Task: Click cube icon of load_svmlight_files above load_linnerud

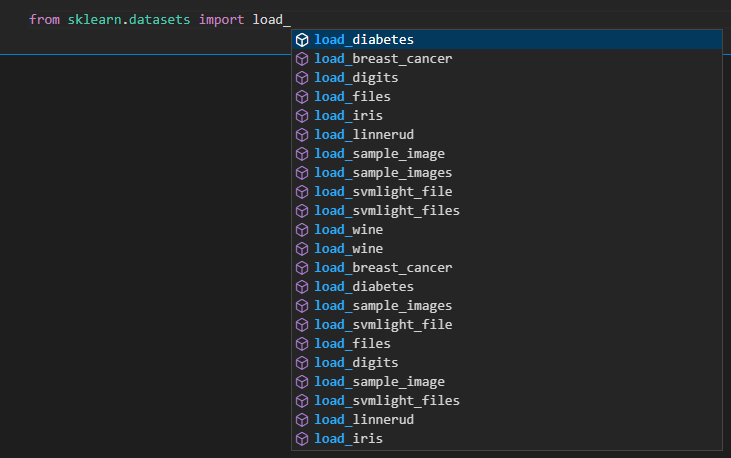Action: tap(302, 401)
